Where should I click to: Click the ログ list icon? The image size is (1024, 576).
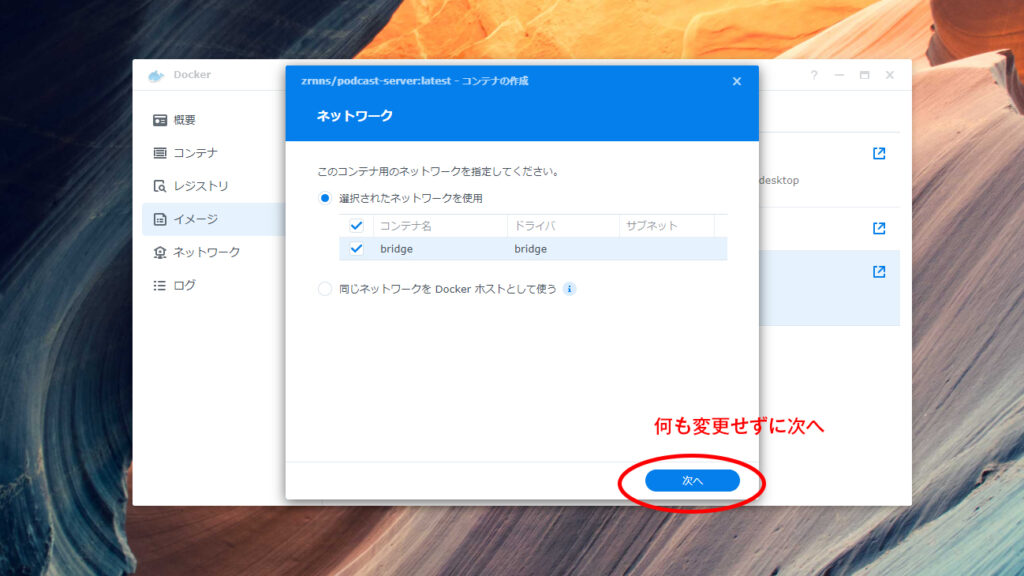coord(160,285)
